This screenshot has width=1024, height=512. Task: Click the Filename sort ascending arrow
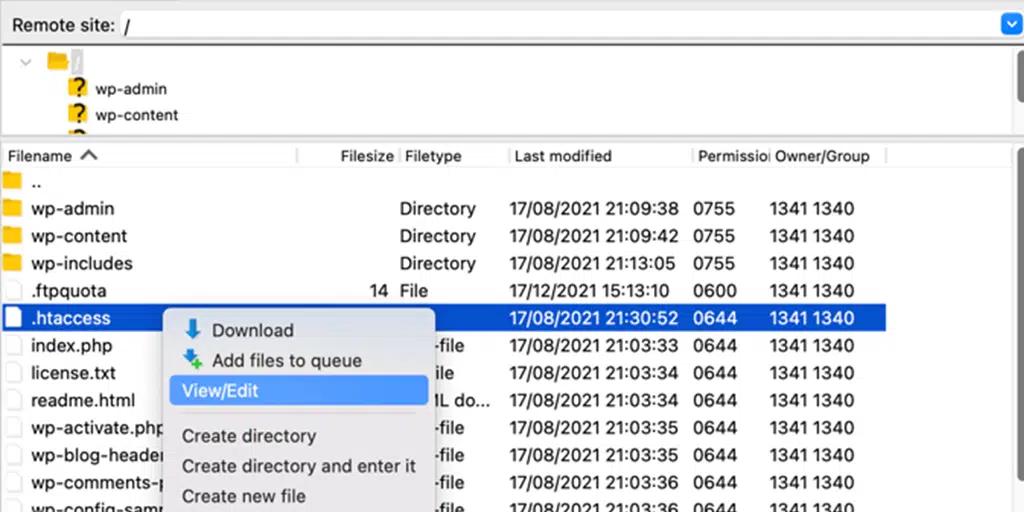click(x=89, y=155)
